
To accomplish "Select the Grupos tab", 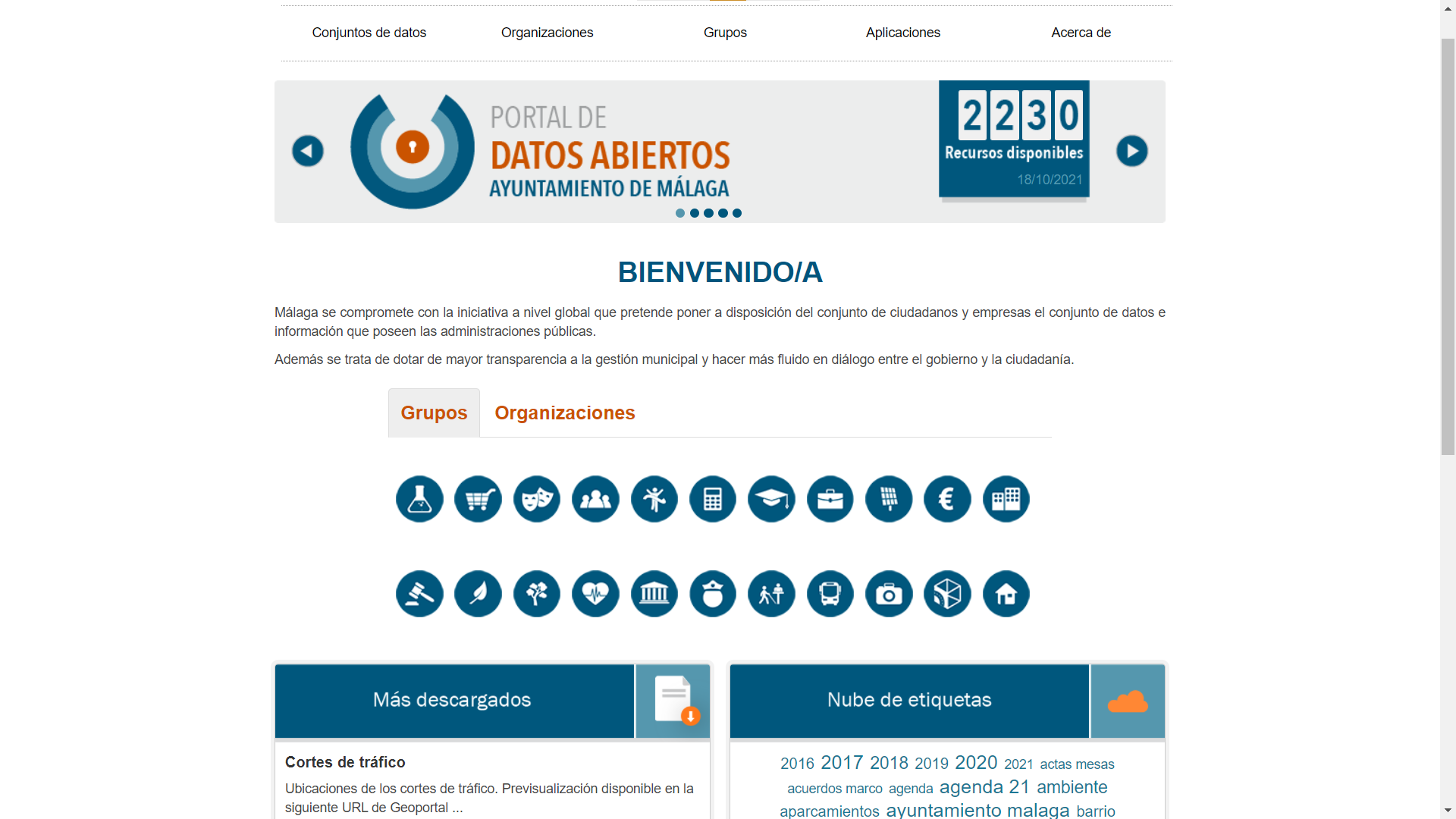I will [x=434, y=413].
